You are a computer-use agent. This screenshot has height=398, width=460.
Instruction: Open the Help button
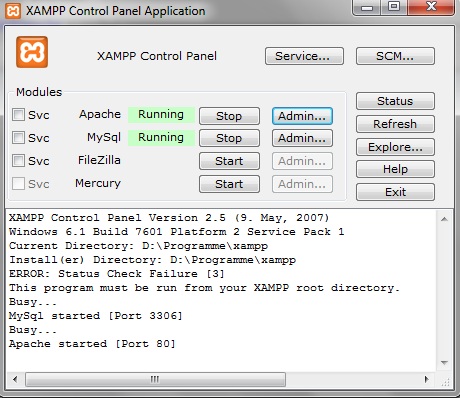coord(395,169)
